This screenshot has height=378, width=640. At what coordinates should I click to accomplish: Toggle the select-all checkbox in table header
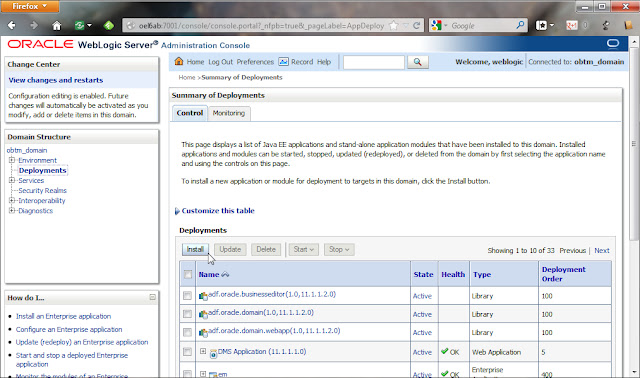[188, 274]
